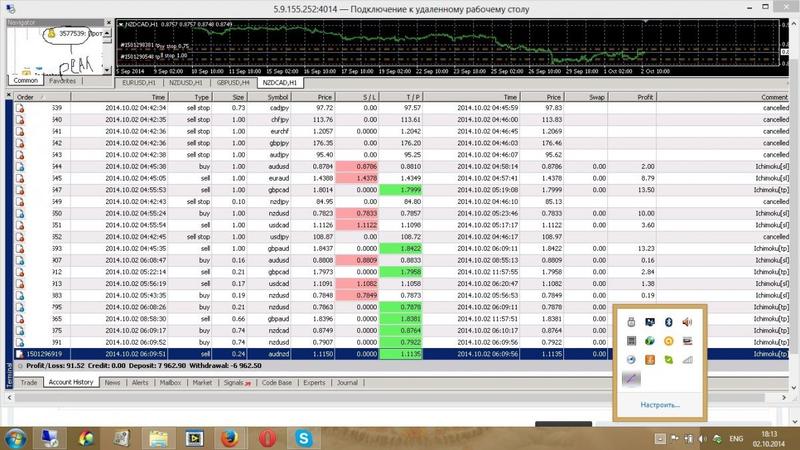Open the Trade tab in Terminal

click(29, 382)
